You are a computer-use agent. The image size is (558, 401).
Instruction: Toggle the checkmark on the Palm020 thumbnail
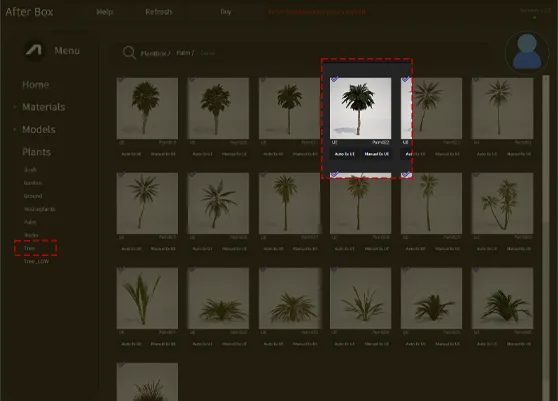[x=192, y=79]
